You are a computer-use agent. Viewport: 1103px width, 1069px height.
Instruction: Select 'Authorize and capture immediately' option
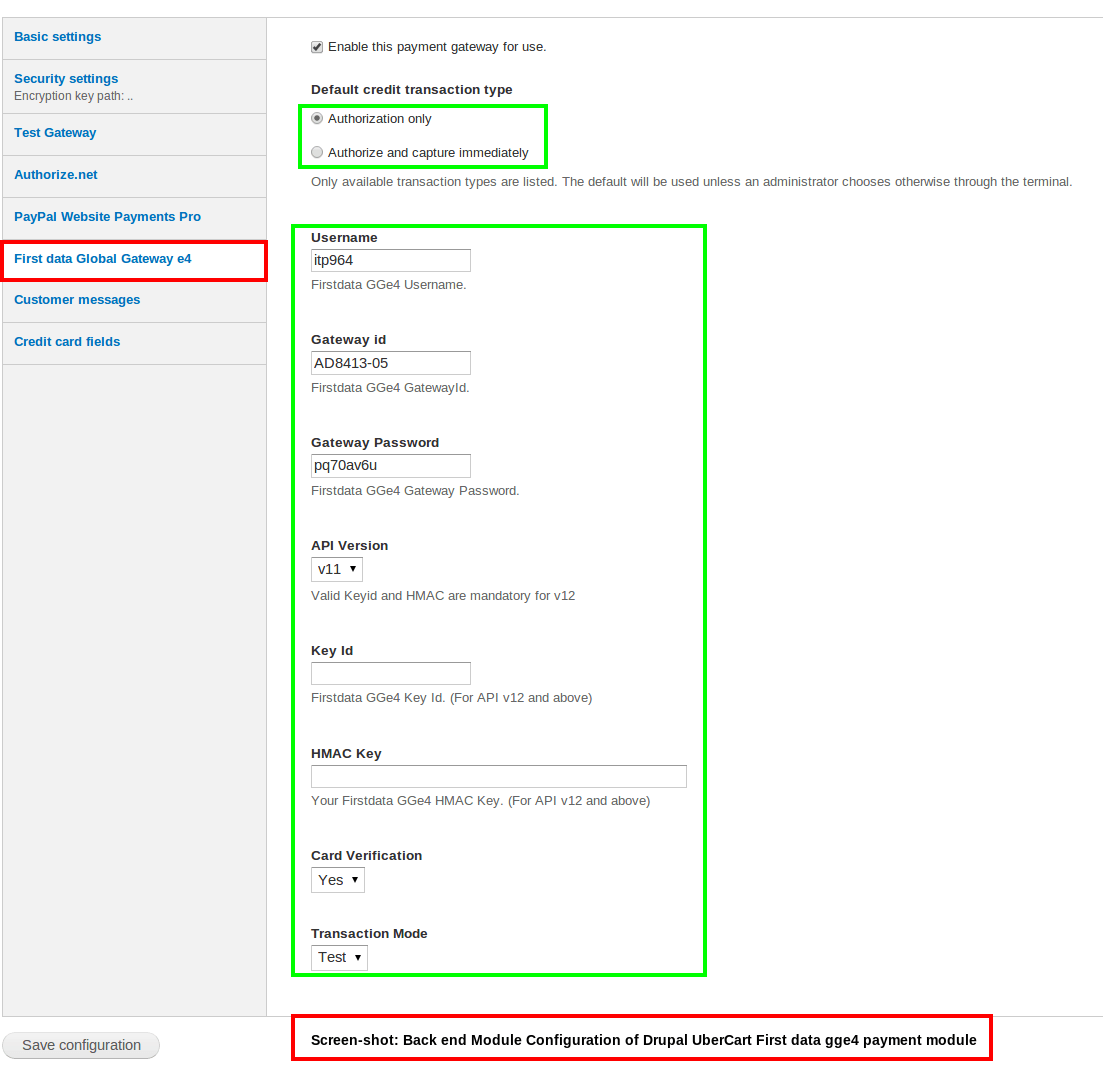pyautogui.click(x=317, y=152)
